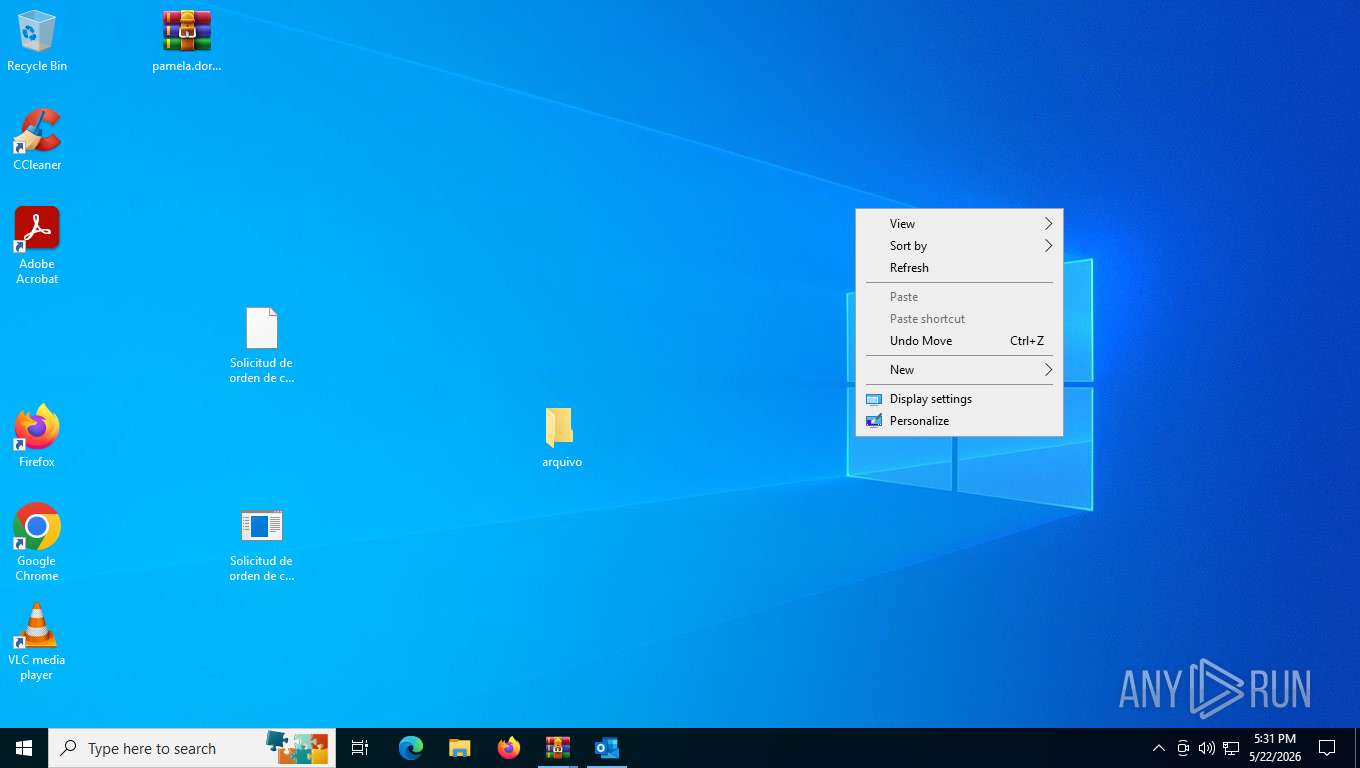Open the Action Center notifications icon

coord(1327,748)
